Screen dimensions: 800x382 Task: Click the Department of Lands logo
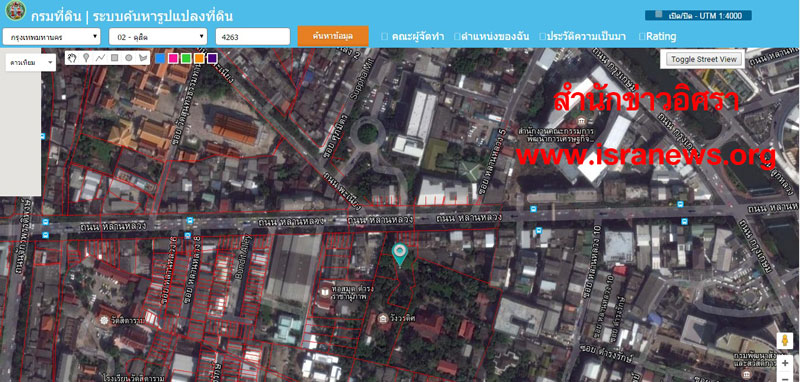point(15,11)
